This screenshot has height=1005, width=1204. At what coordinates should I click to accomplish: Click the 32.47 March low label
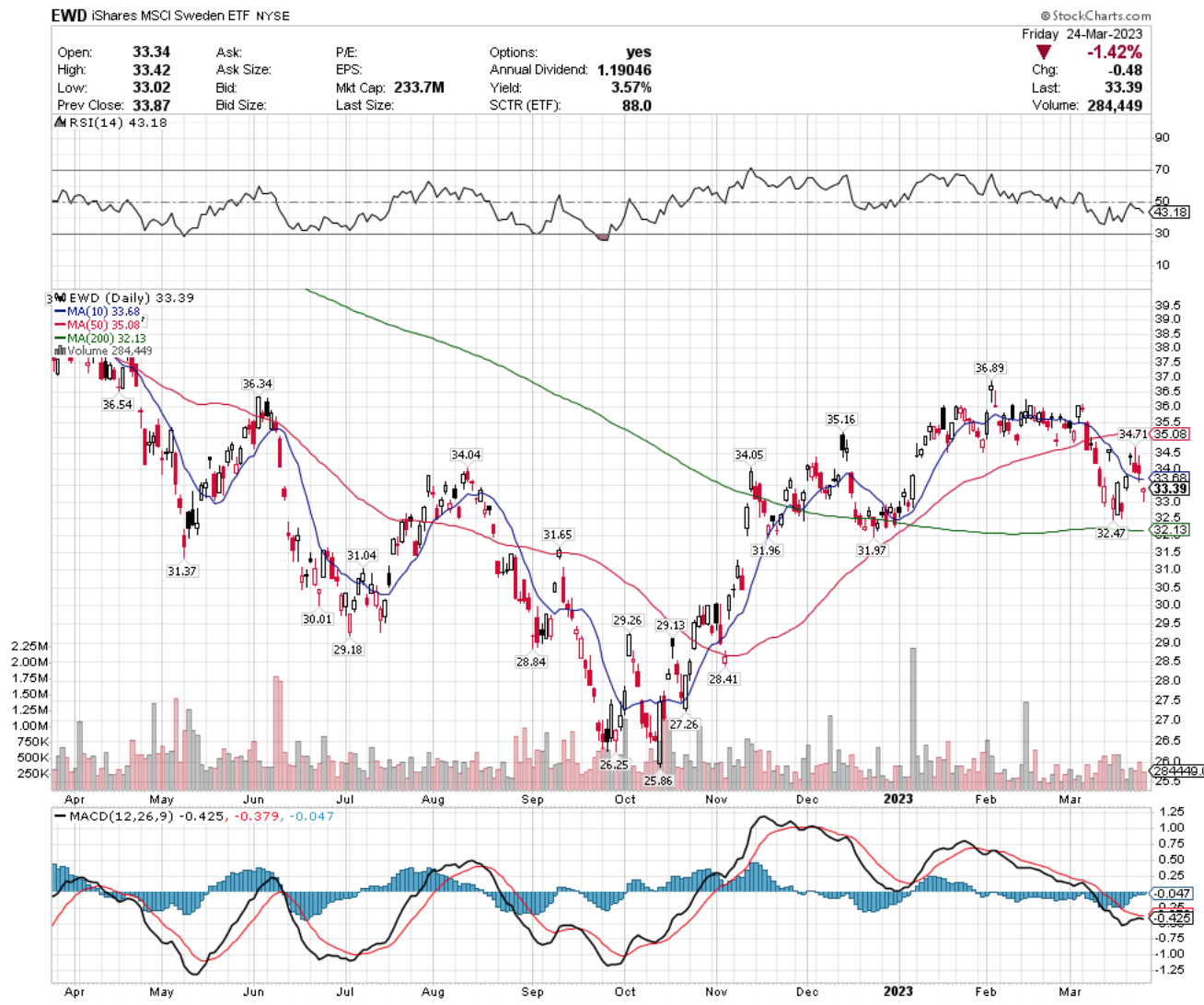point(1111,534)
